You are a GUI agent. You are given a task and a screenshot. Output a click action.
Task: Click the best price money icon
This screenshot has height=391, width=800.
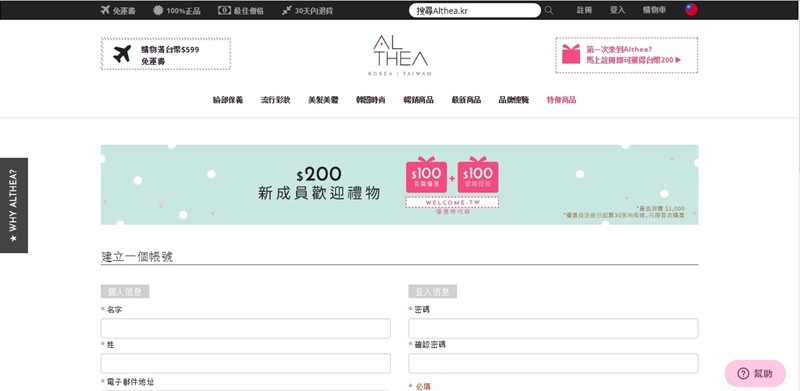224,10
